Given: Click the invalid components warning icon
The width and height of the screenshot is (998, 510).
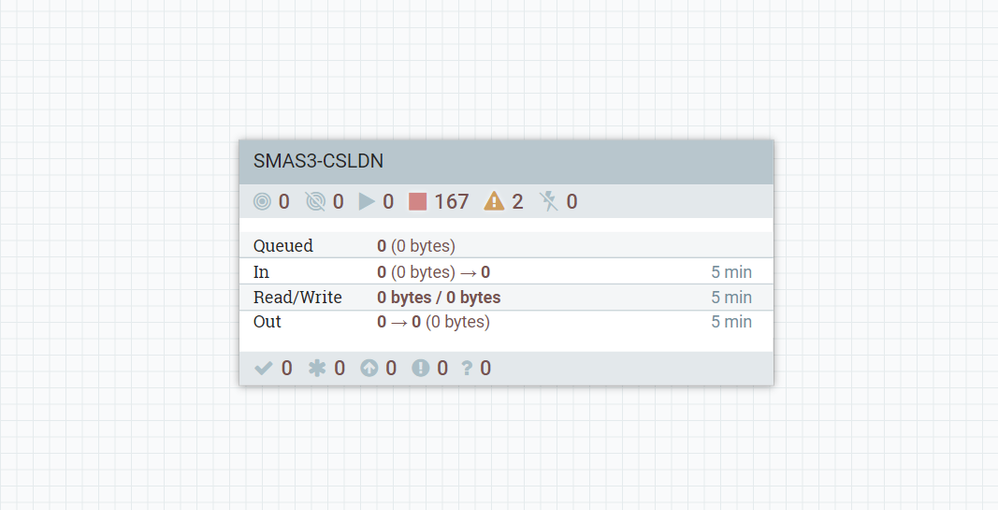Looking at the screenshot, I should [x=494, y=202].
